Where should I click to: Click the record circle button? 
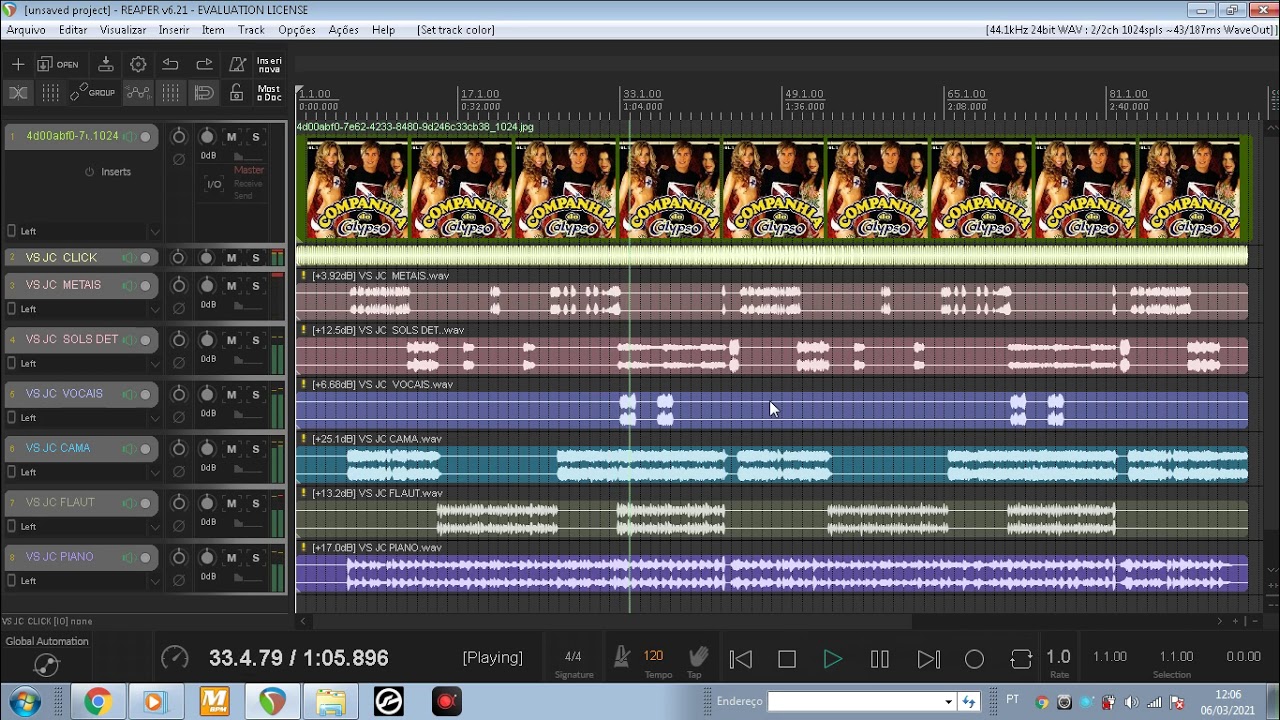pos(974,659)
